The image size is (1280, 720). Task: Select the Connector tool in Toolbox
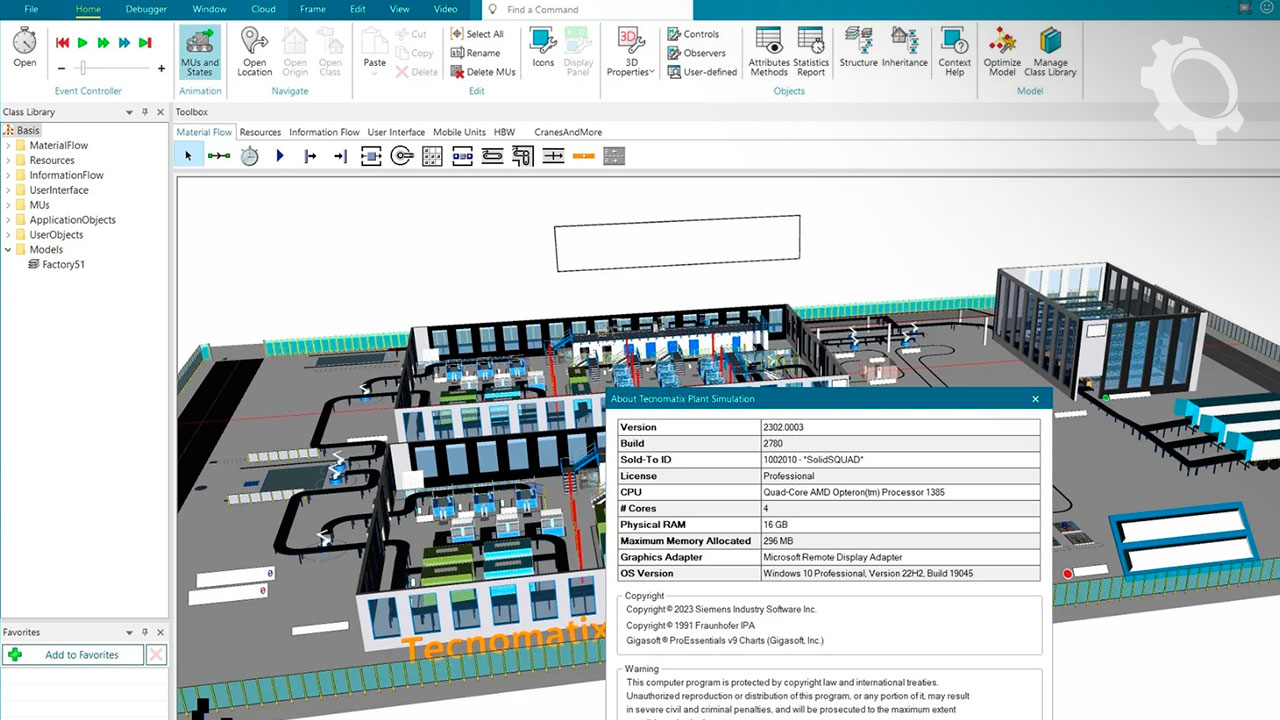219,156
